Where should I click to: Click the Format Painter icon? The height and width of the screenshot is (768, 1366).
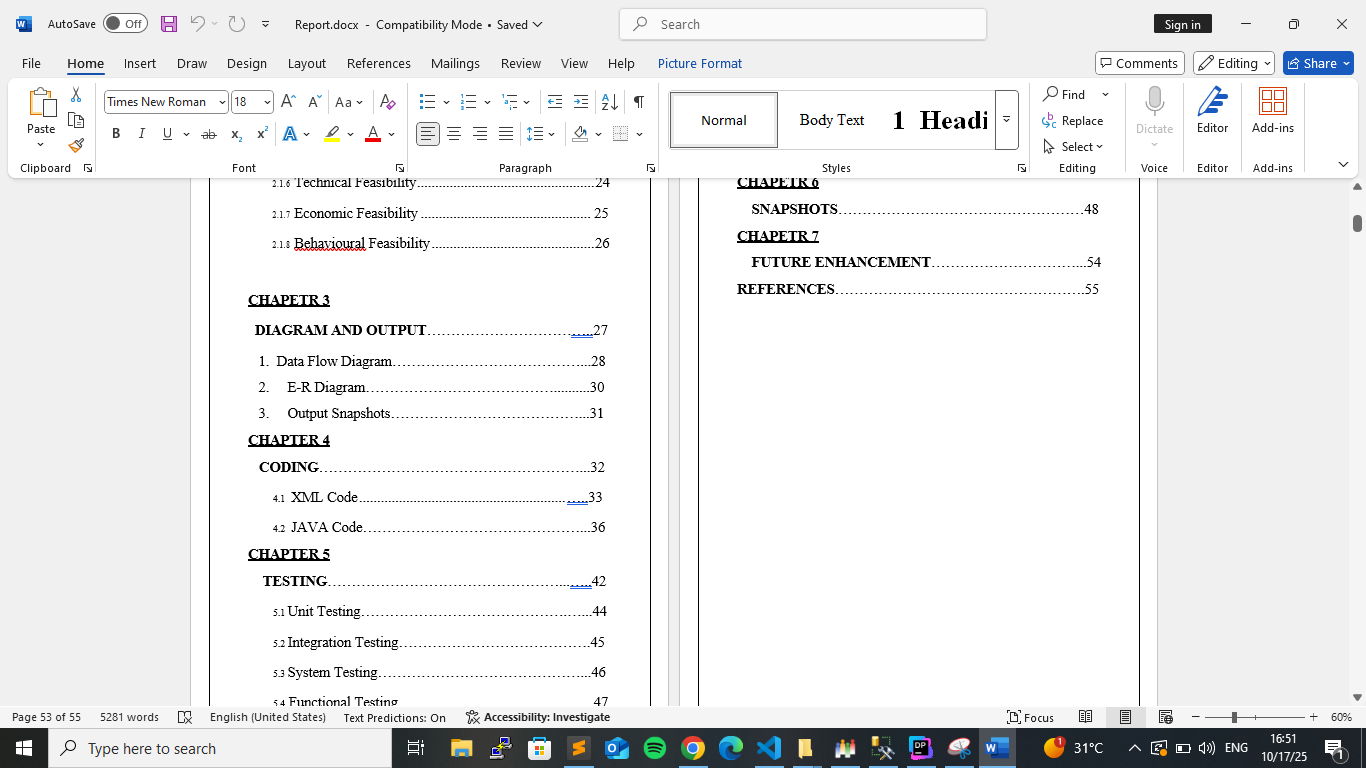[76, 146]
